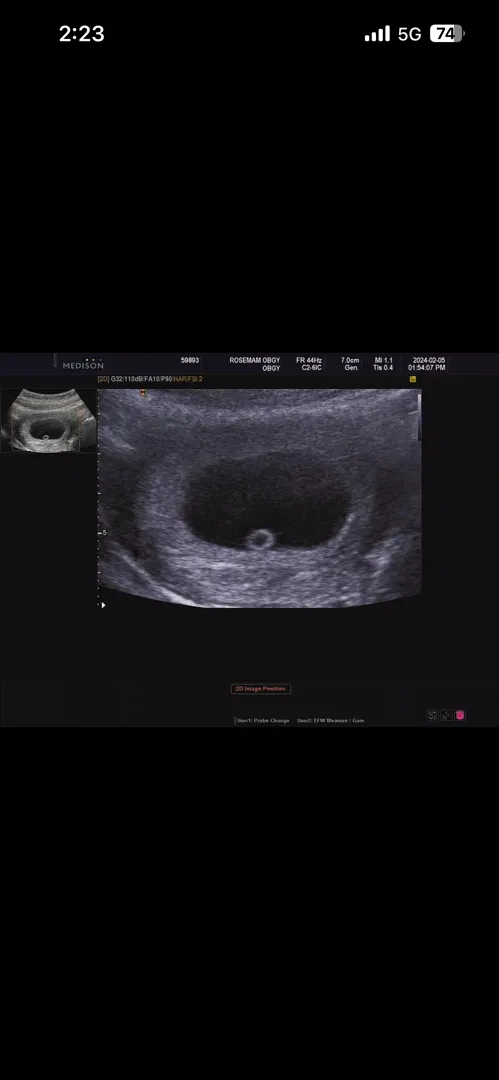The width and height of the screenshot is (499, 1080).
Task: Click the yellow icon below the date
Action: tap(412, 379)
